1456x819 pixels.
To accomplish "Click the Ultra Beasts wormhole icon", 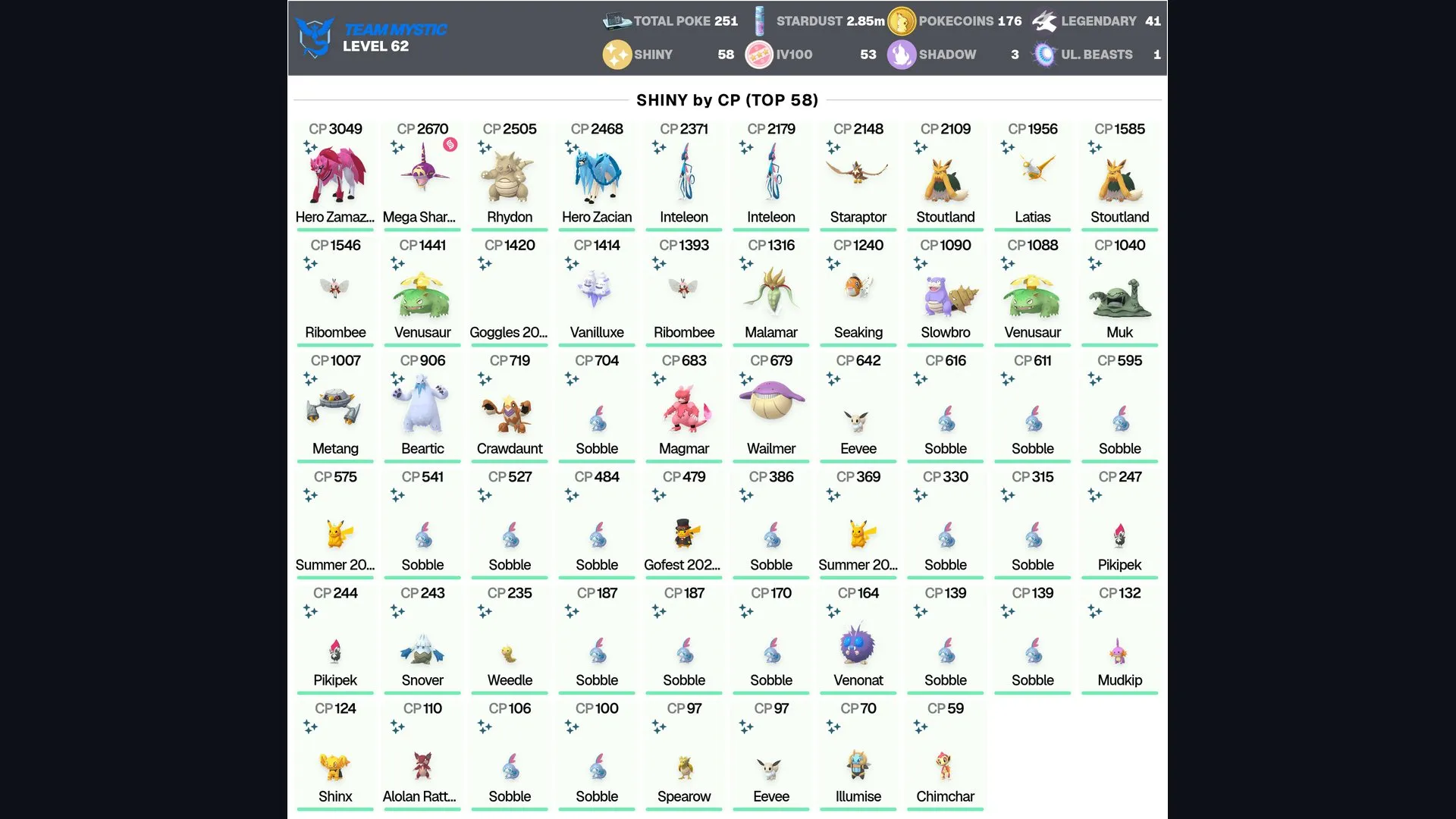I will (1044, 55).
